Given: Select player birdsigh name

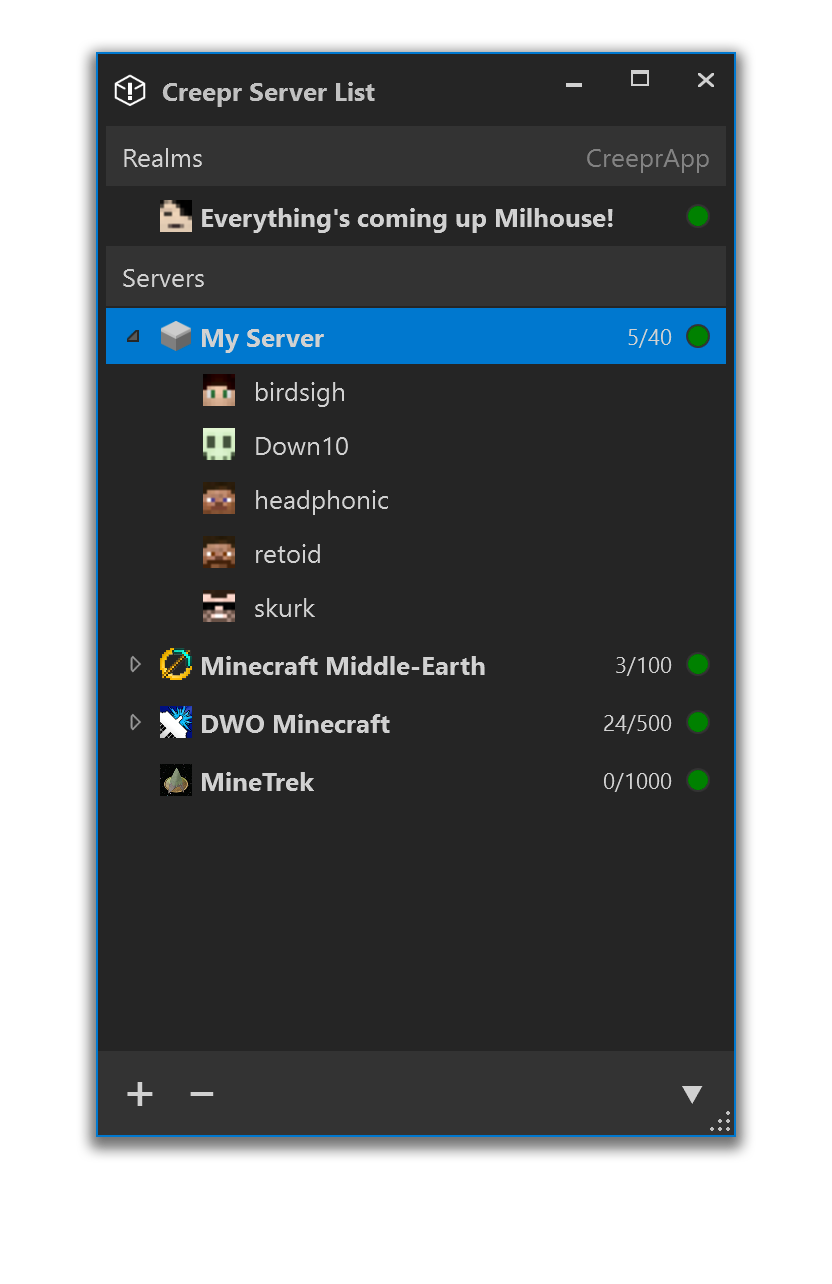Looking at the screenshot, I should click(x=300, y=392).
